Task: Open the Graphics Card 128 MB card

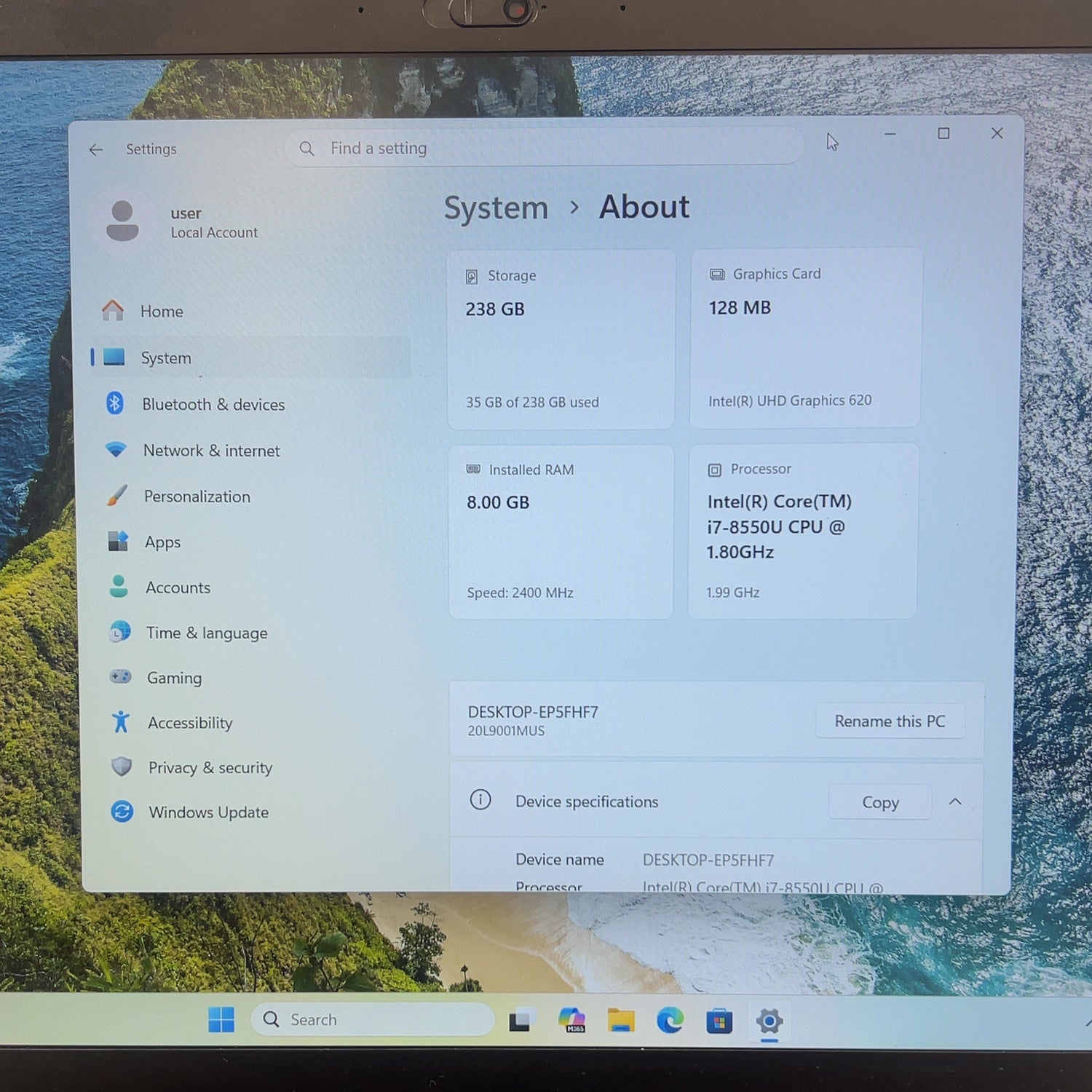Action: pyautogui.click(x=805, y=338)
